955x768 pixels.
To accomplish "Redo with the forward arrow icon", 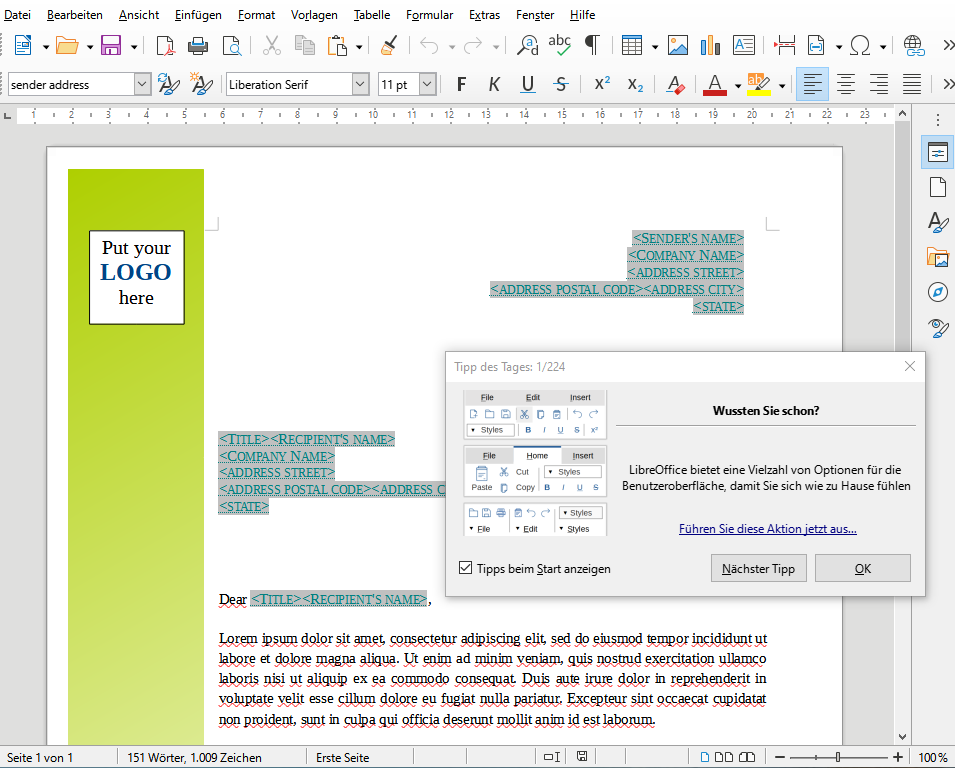I will (x=473, y=46).
